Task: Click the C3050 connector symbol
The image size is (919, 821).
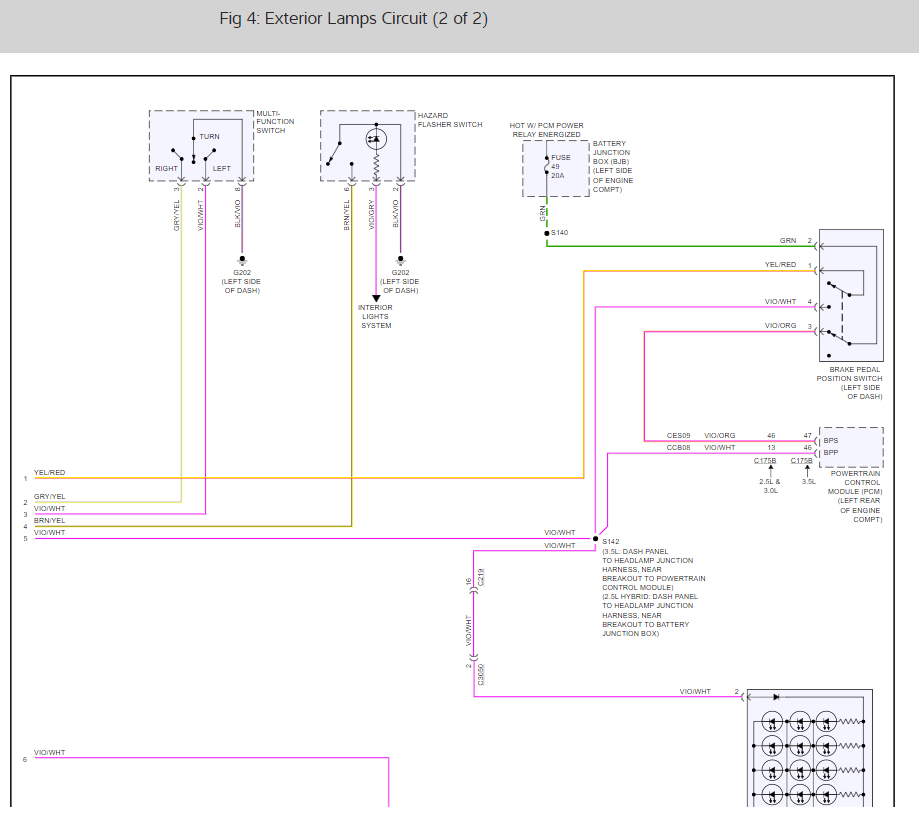Action: (x=474, y=656)
